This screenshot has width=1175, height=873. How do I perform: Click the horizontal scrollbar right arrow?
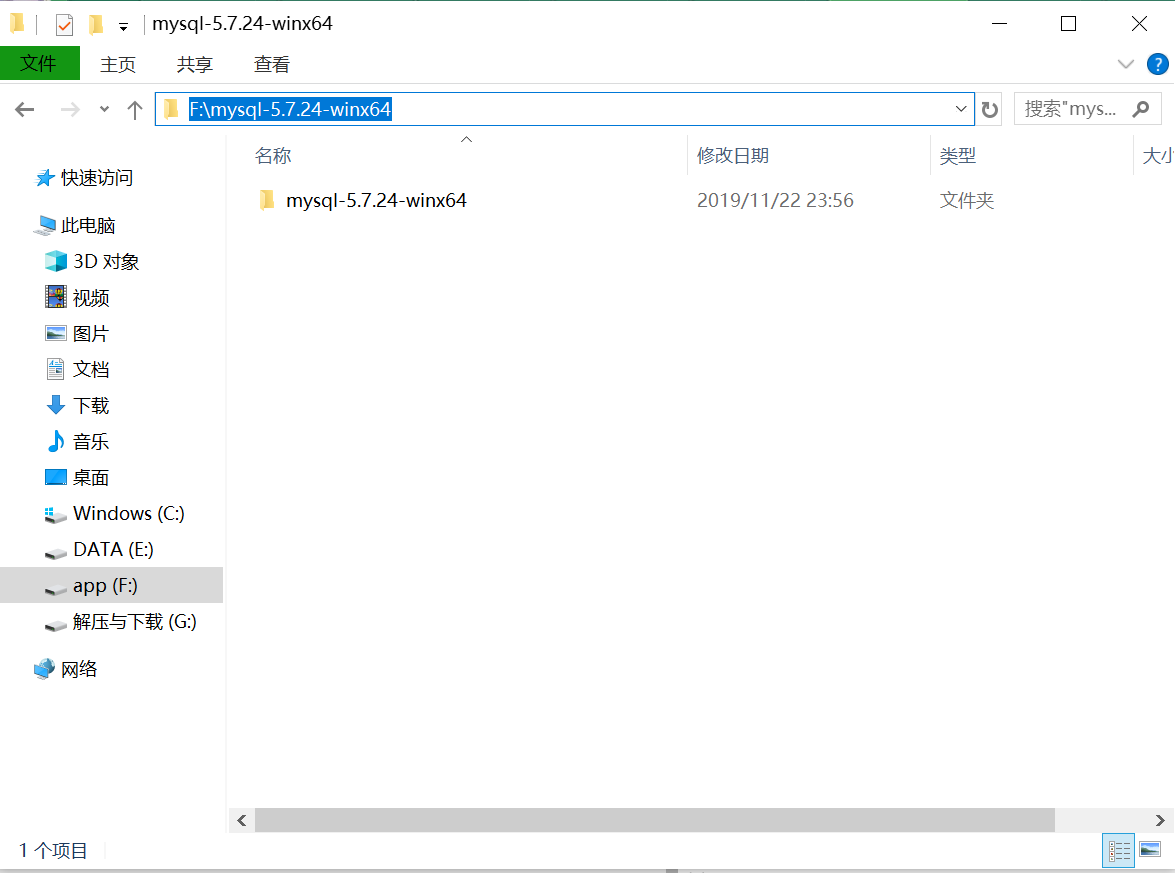1159,821
